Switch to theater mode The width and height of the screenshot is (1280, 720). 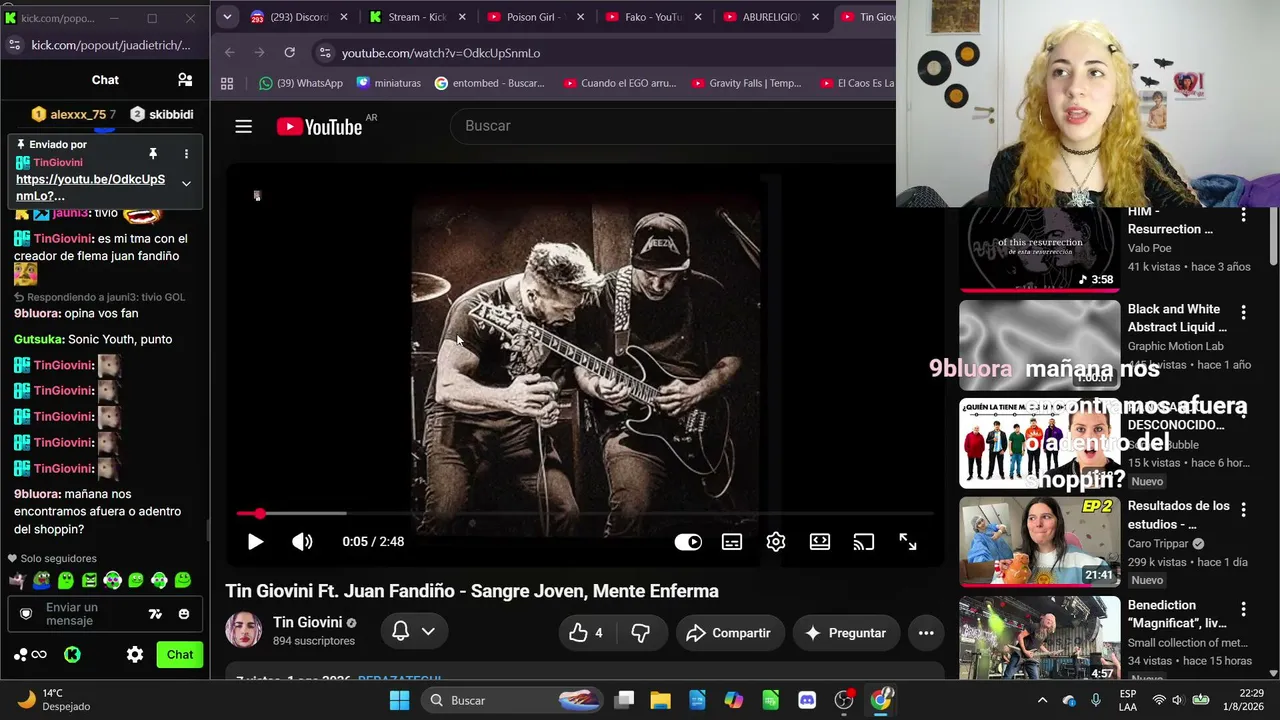pos(820,542)
